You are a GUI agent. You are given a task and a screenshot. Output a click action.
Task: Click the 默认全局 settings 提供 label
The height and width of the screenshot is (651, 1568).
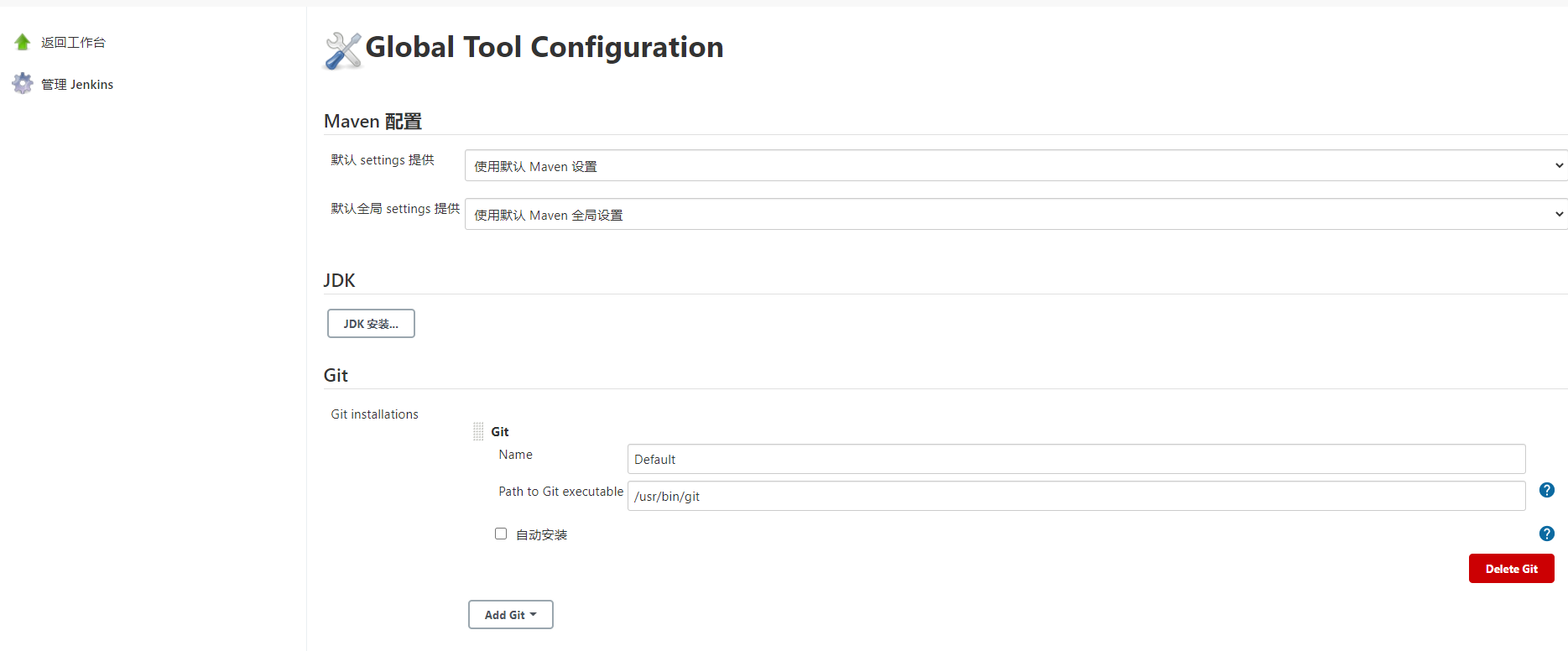pos(395,208)
